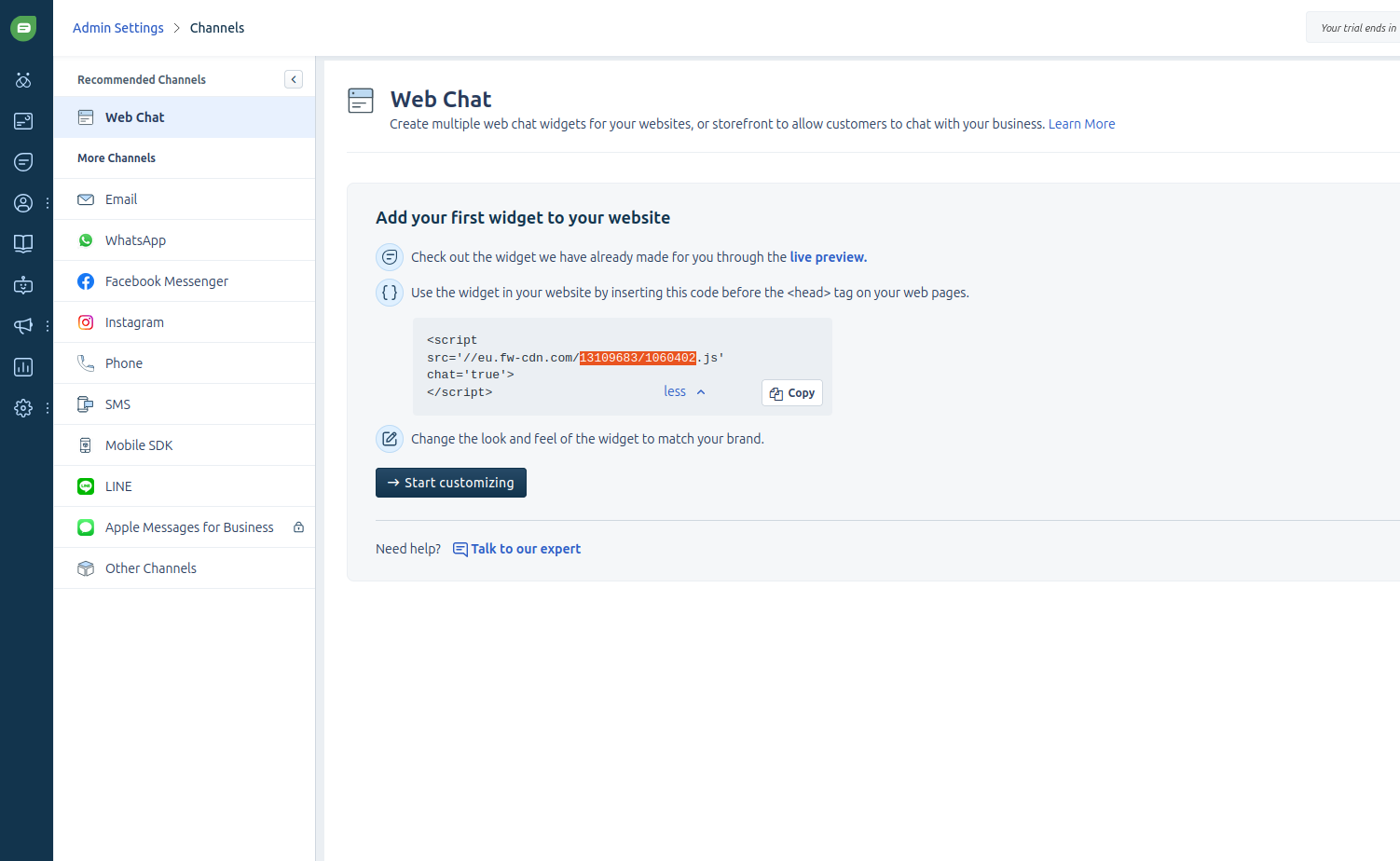
Task: Collapse the script code with the less chevron
Action: (x=684, y=390)
